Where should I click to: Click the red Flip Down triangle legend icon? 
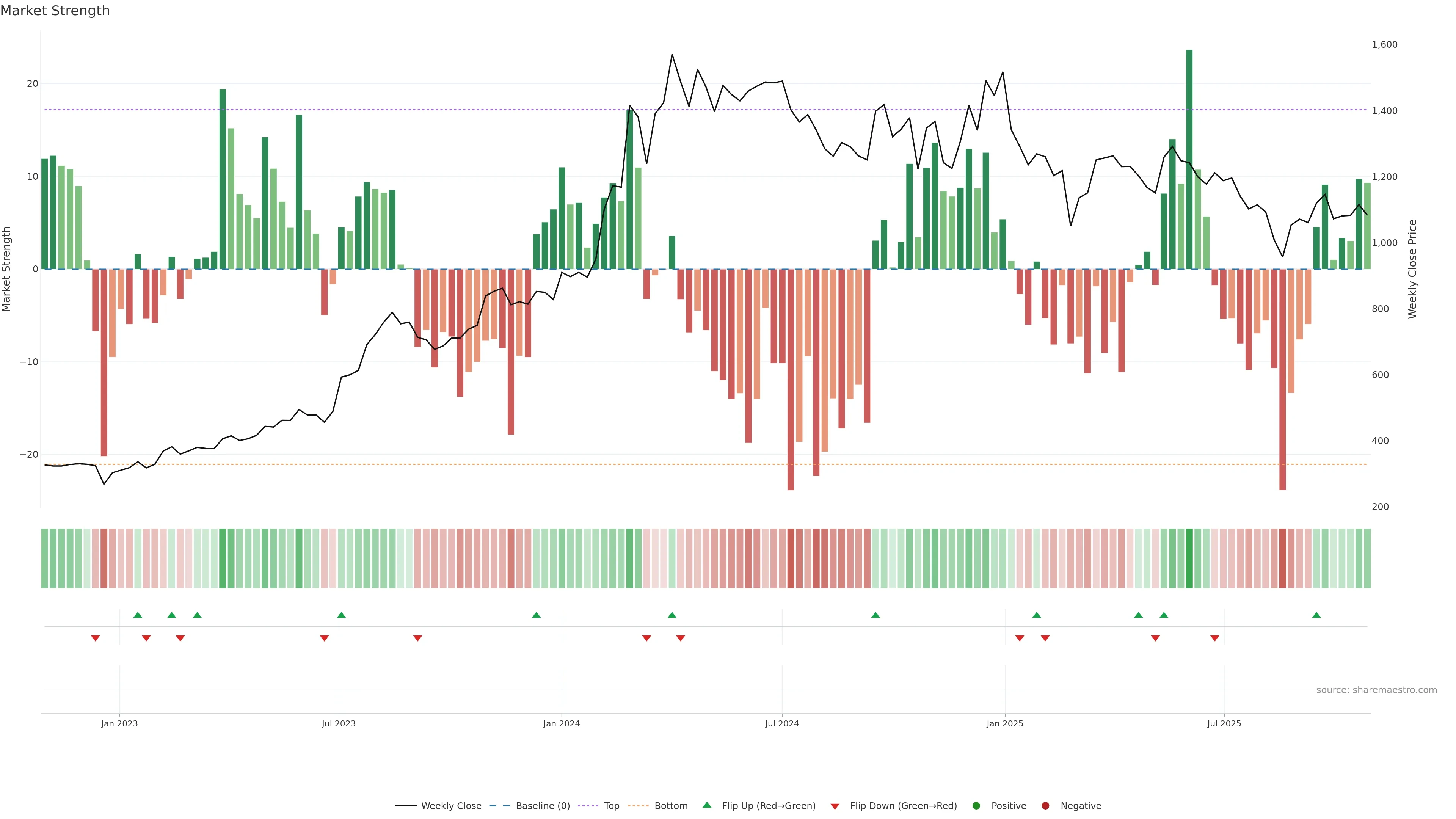[835, 806]
